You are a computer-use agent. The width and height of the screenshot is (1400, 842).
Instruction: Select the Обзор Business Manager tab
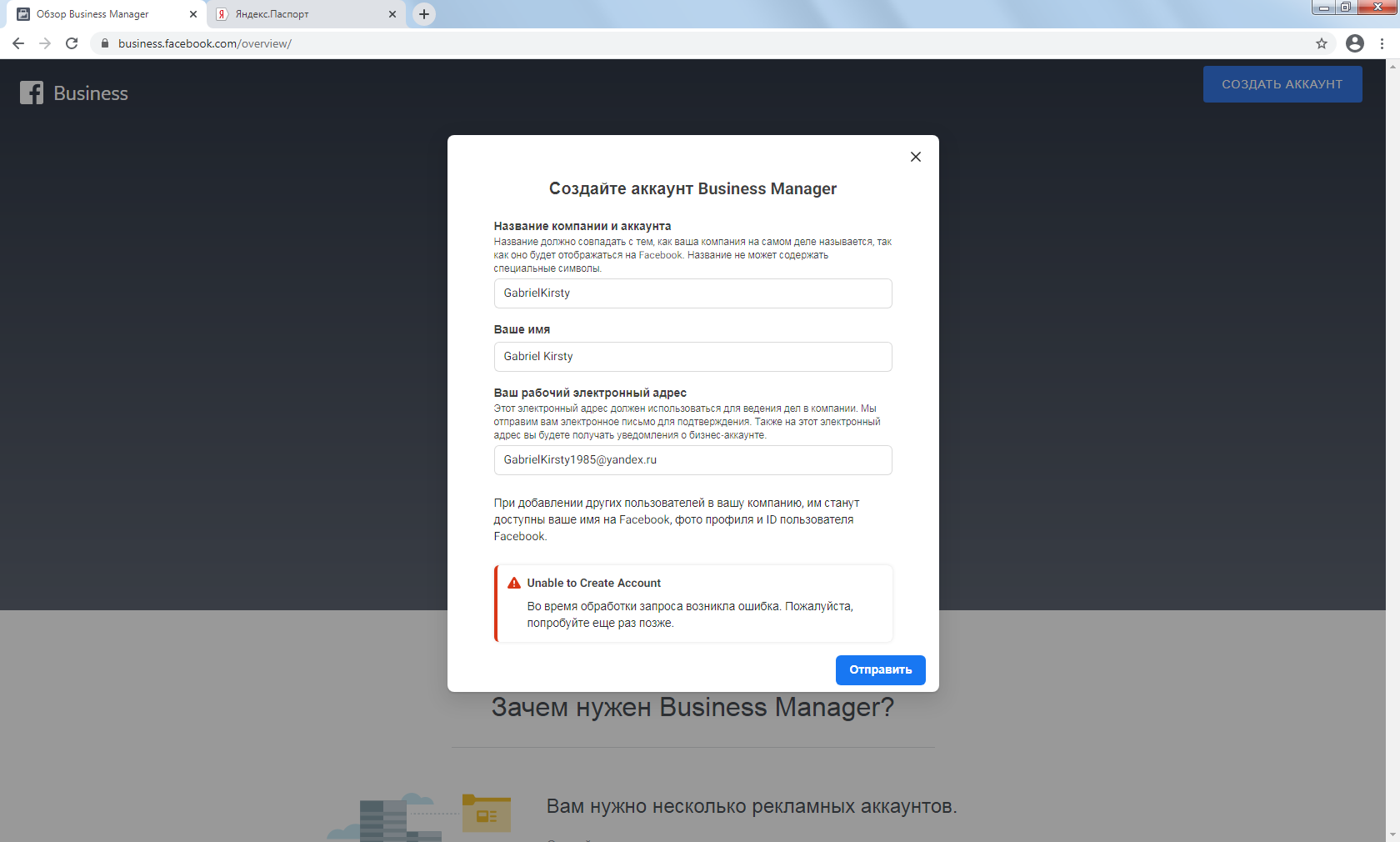click(107, 14)
